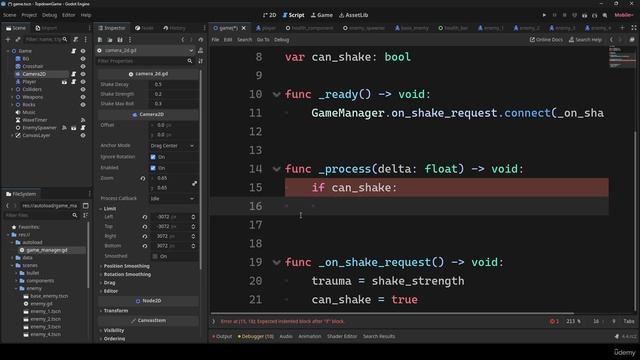Image resolution: width=640 pixels, height=360 pixels.
Task: Hide the CanvasLayer node
Action: pos(83,136)
